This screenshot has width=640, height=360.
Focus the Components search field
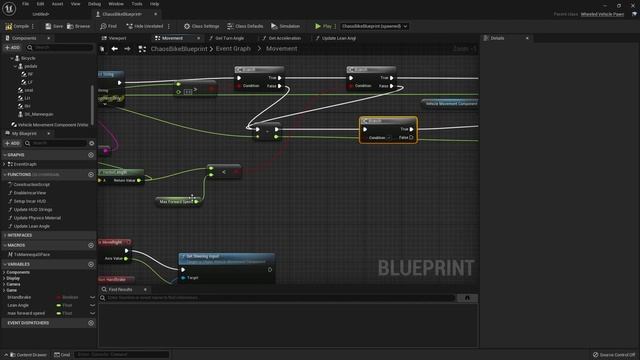[x=60, y=47]
